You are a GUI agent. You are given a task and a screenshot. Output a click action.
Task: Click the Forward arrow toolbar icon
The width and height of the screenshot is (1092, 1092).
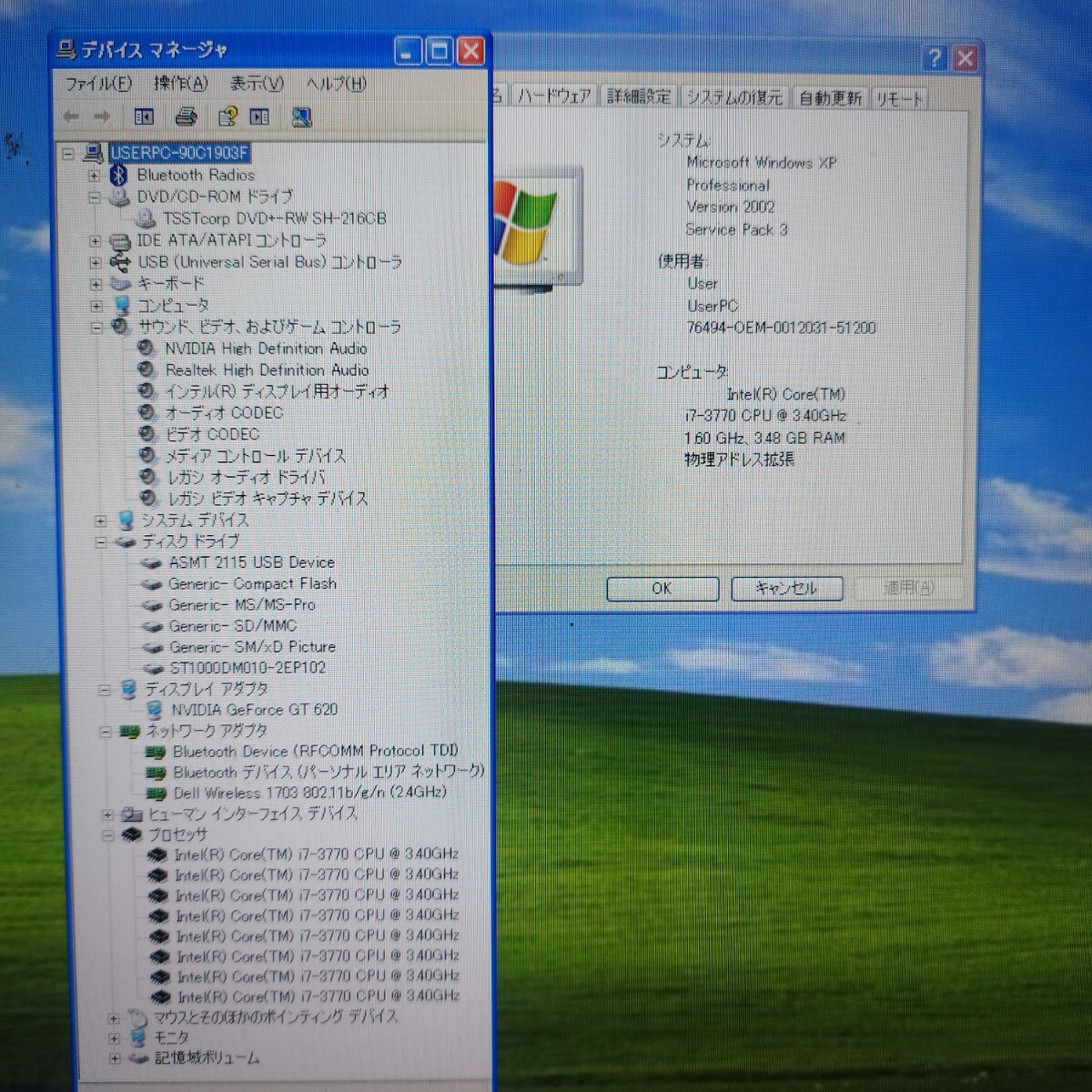click(102, 116)
